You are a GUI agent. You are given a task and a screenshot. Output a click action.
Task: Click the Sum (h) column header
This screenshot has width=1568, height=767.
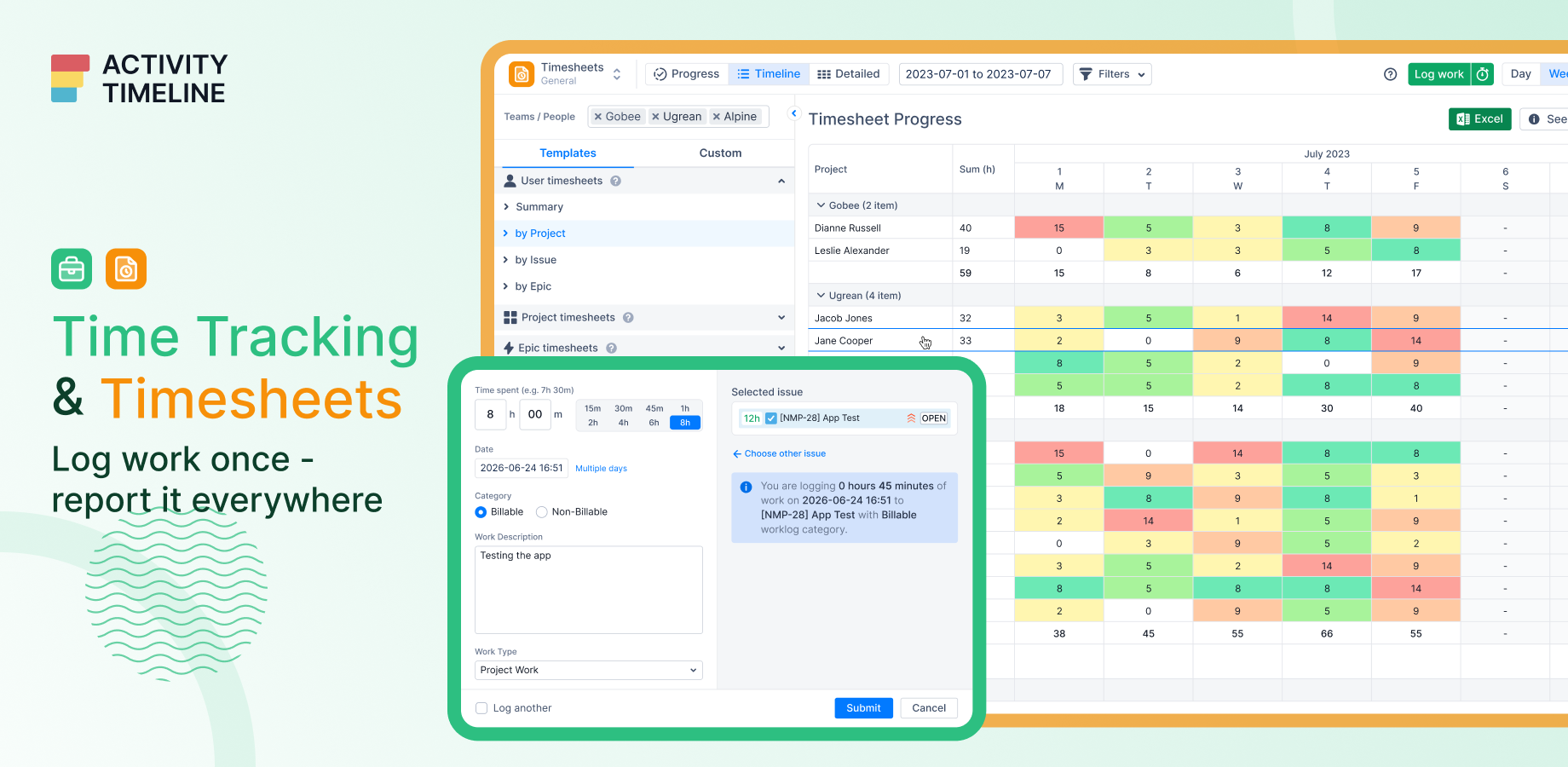point(977,170)
